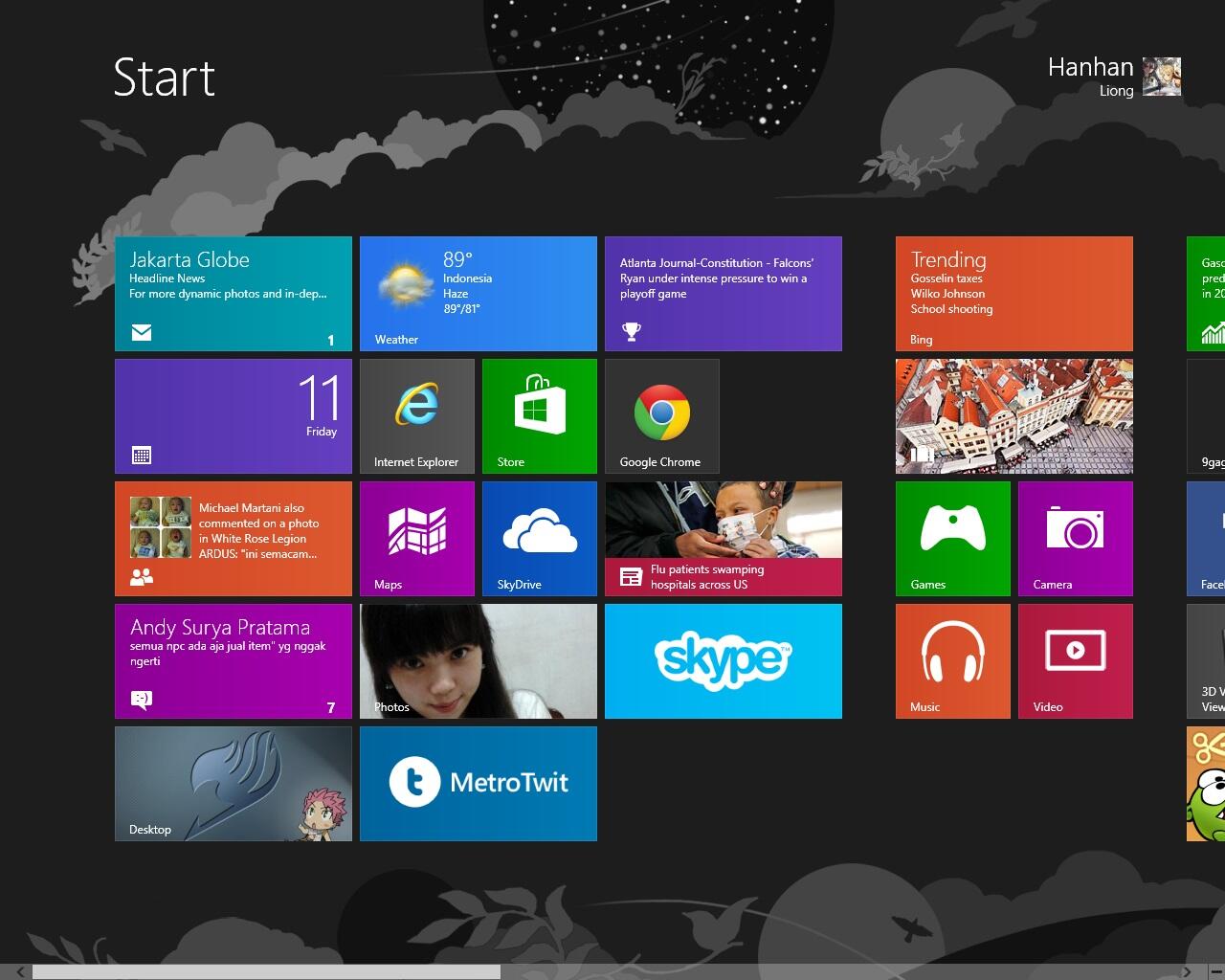Launch Google Chrome
The image size is (1225, 980).
pyautogui.click(x=662, y=416)
